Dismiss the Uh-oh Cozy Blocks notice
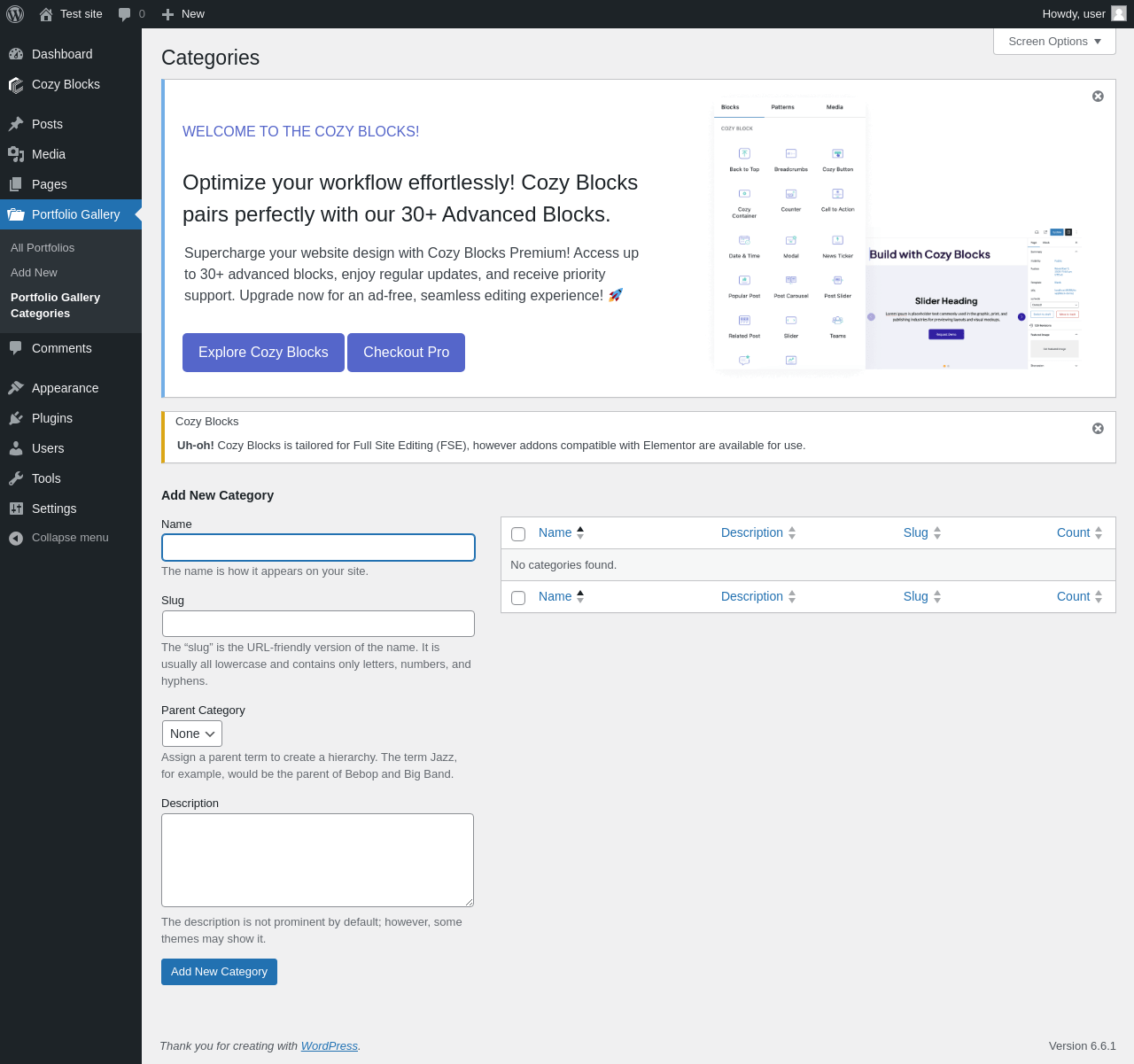This screenshot has height=1064, width=1134. pyautogui.click(x=1098, y=428)
